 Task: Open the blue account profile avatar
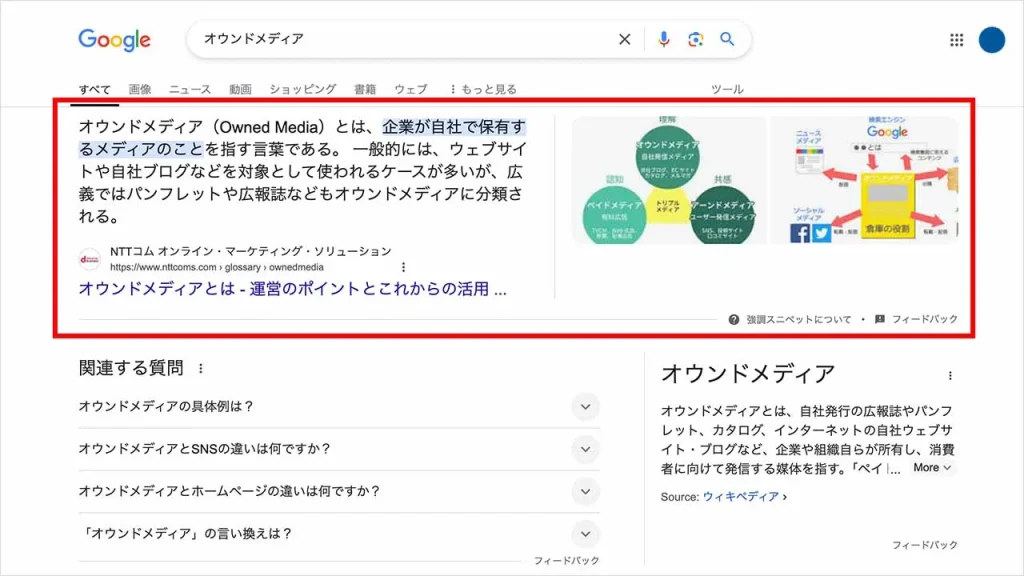[x=991, y=40]
